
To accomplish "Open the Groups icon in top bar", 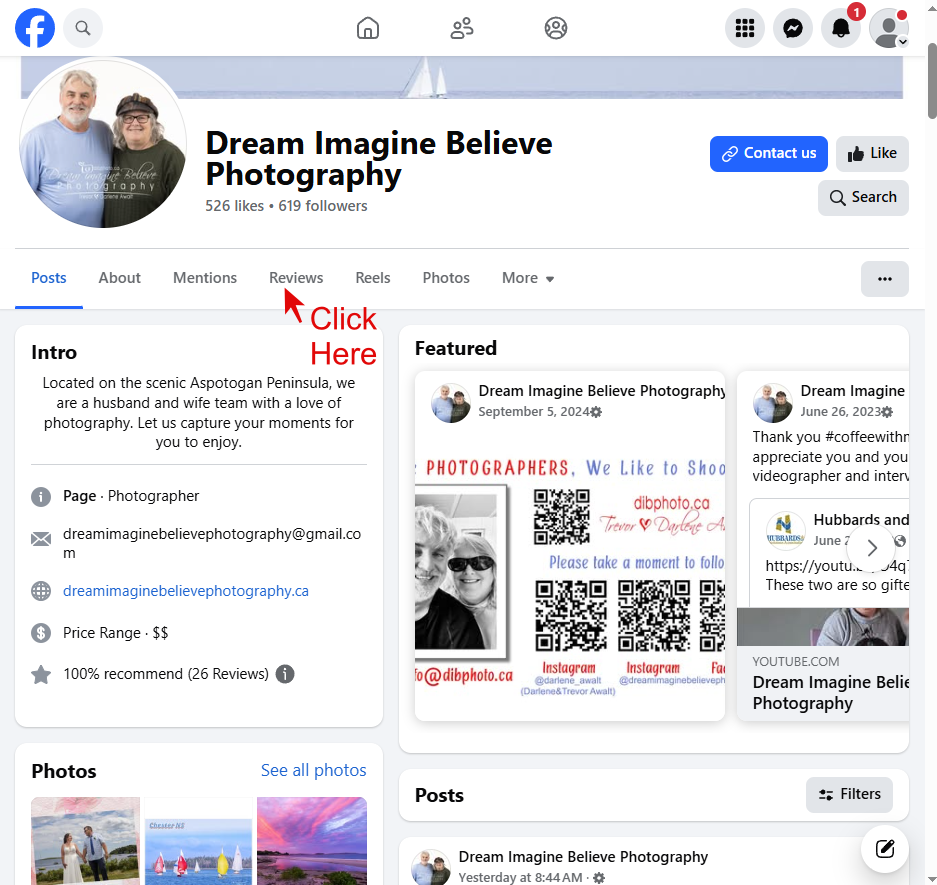I will click(x=556, y=28).
